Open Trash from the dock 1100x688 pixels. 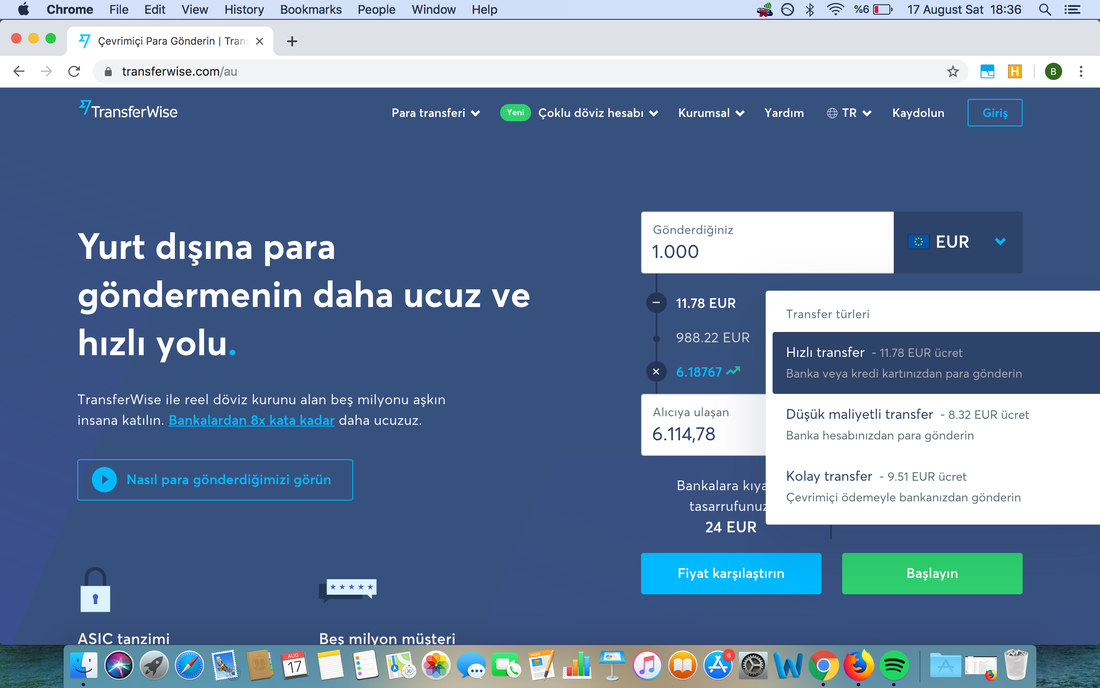[x=1015, y=665]
